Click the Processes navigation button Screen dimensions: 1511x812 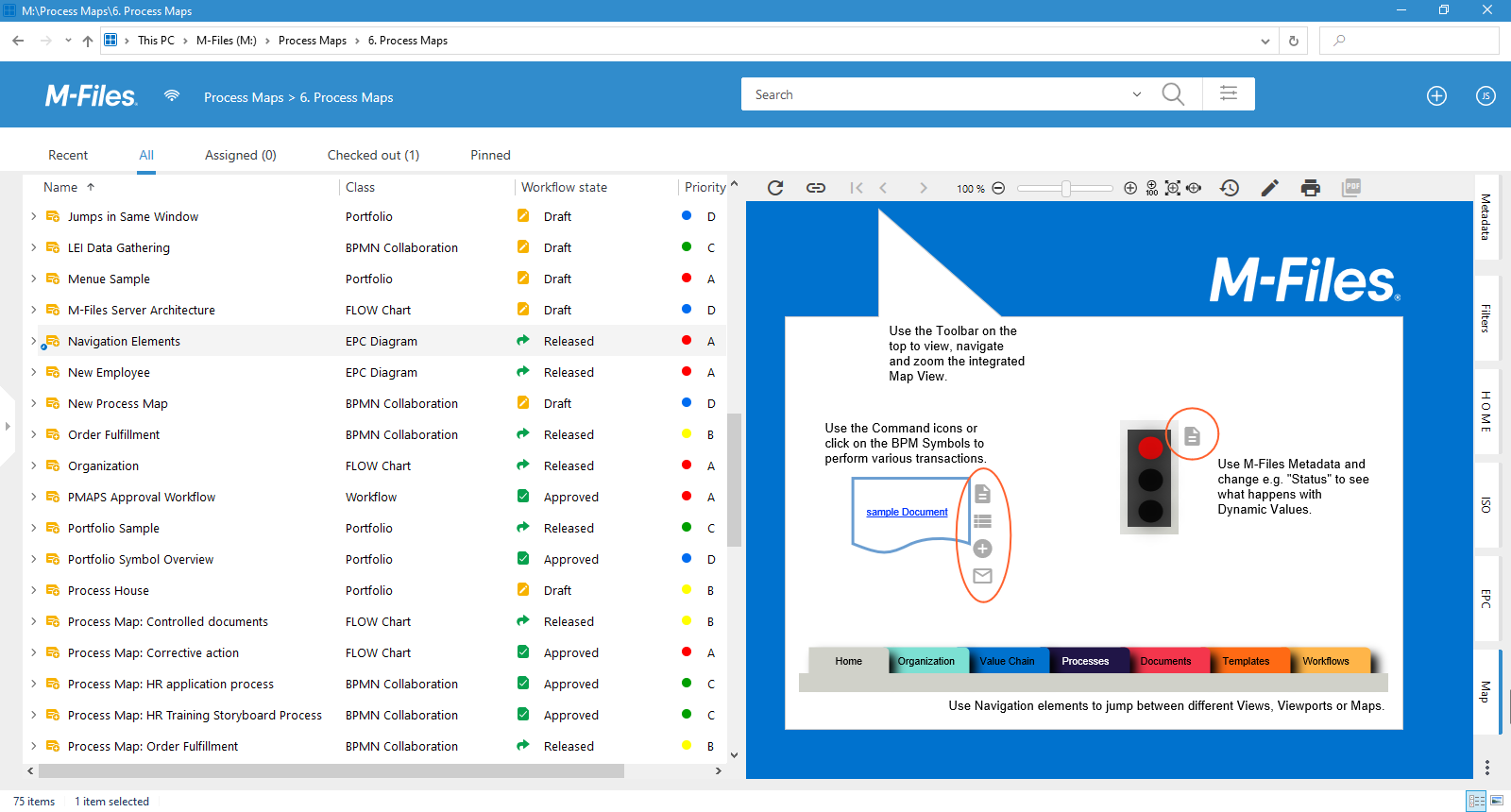point(1085,661)
